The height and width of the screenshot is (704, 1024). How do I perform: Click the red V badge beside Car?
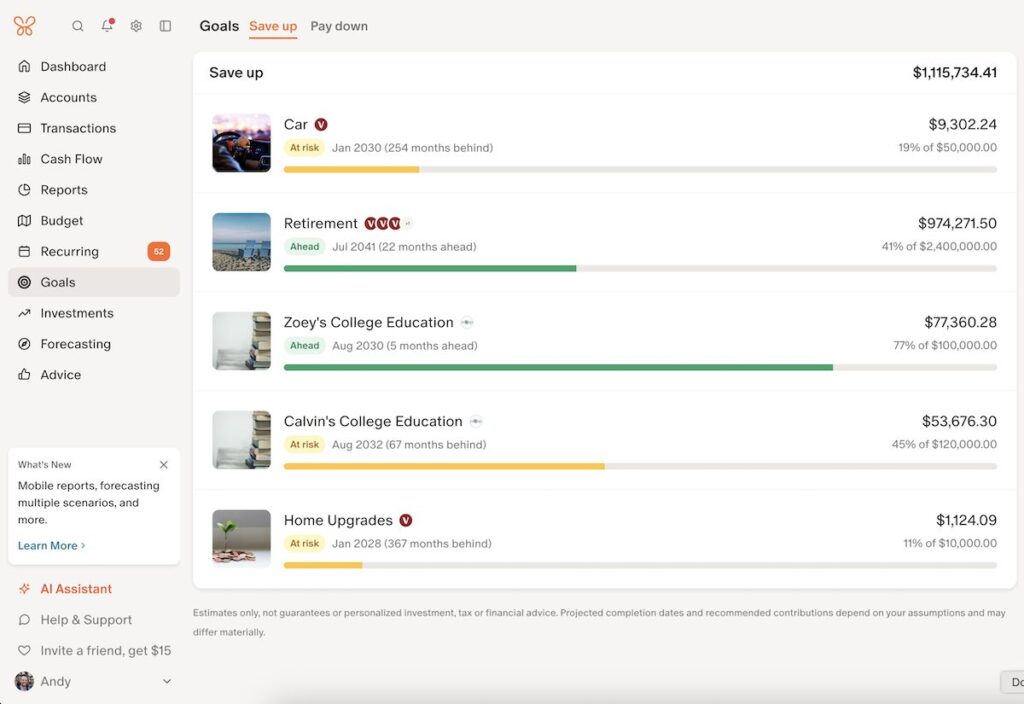coord(321,124)
